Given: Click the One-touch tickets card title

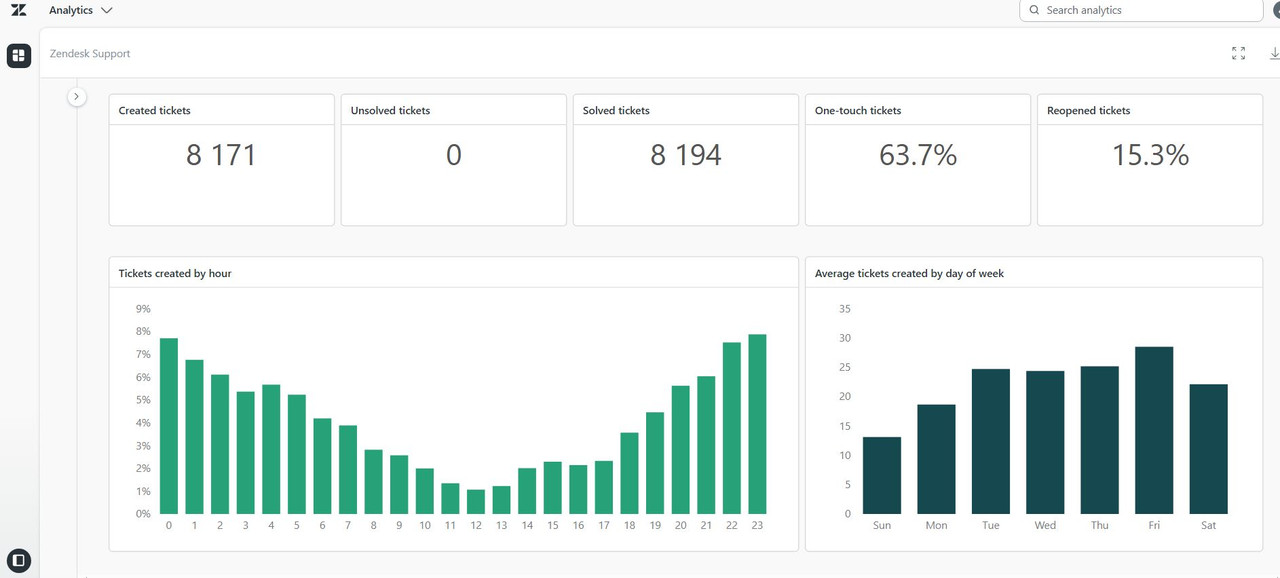Looking at the screenshot, I should coord(858,110).
